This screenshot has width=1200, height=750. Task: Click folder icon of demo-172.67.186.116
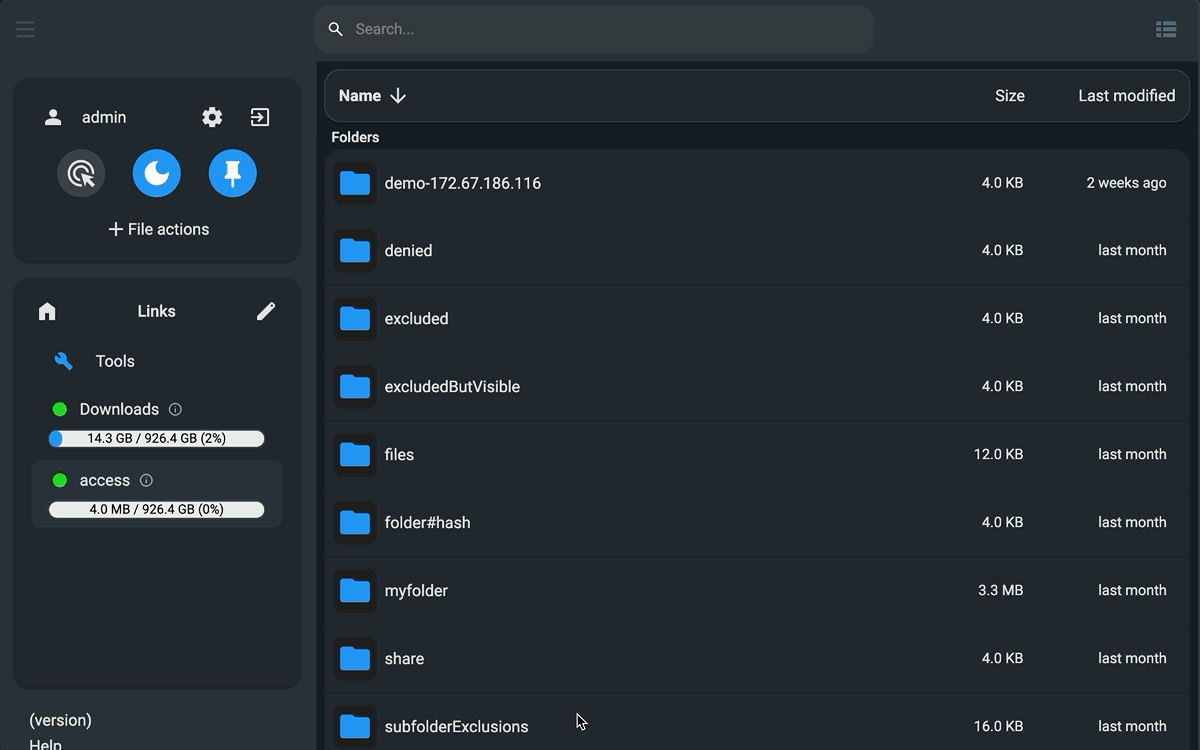(355, 183)
